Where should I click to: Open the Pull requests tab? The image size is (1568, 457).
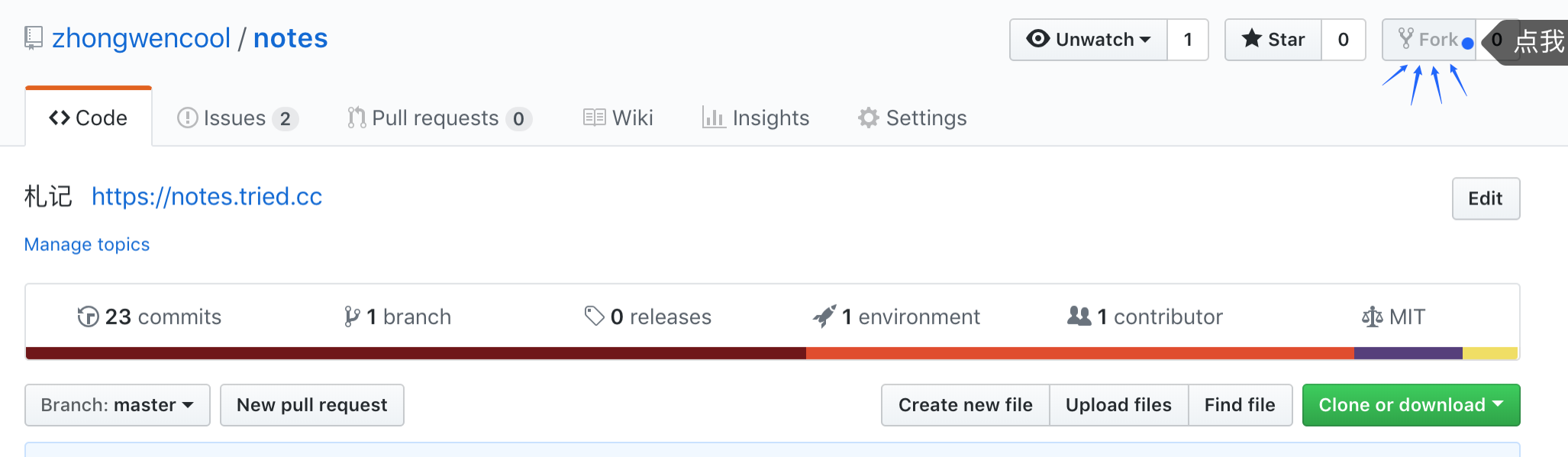(440, 118)
